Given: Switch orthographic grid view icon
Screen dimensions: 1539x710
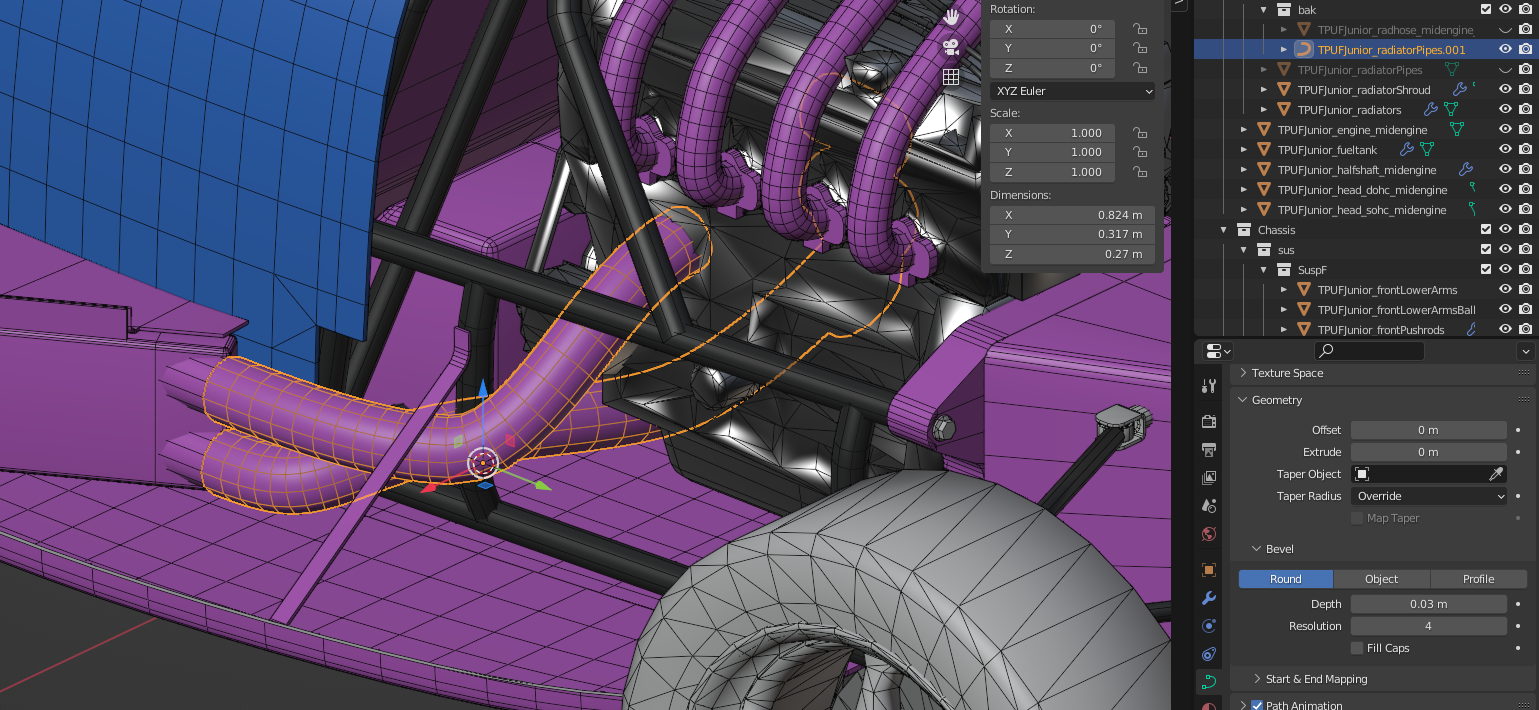Looking at the screenshot, I should pyautogui.click(x=951, y=77).
